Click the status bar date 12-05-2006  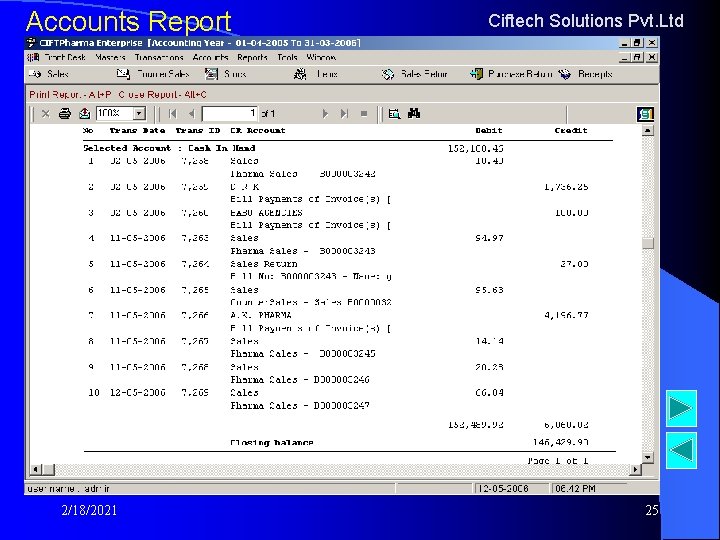[503, 489]
